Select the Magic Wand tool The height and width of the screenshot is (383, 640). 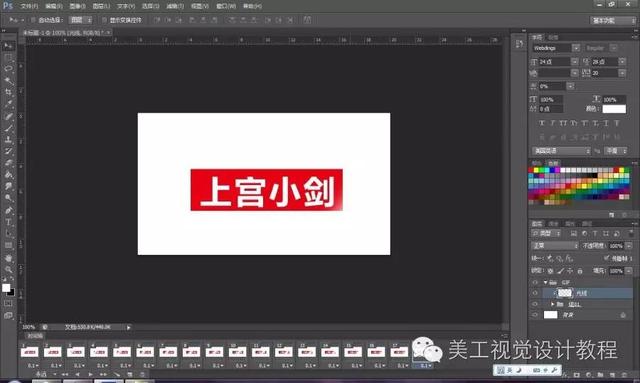pos(8,80)
